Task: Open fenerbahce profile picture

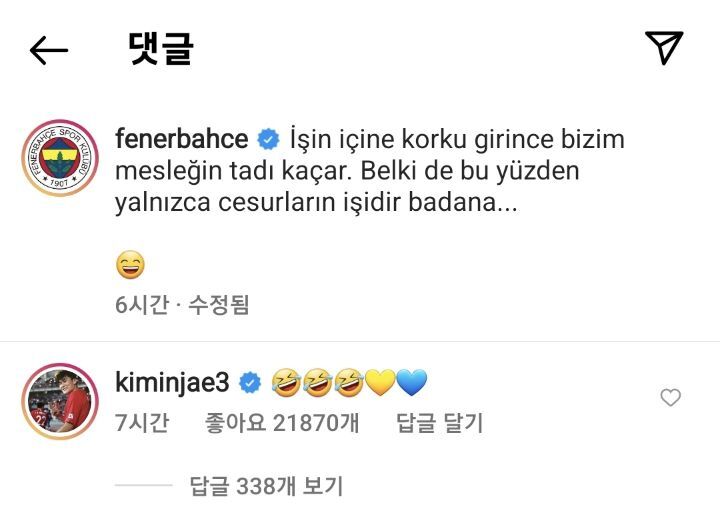Action: [x=59, y=161]
